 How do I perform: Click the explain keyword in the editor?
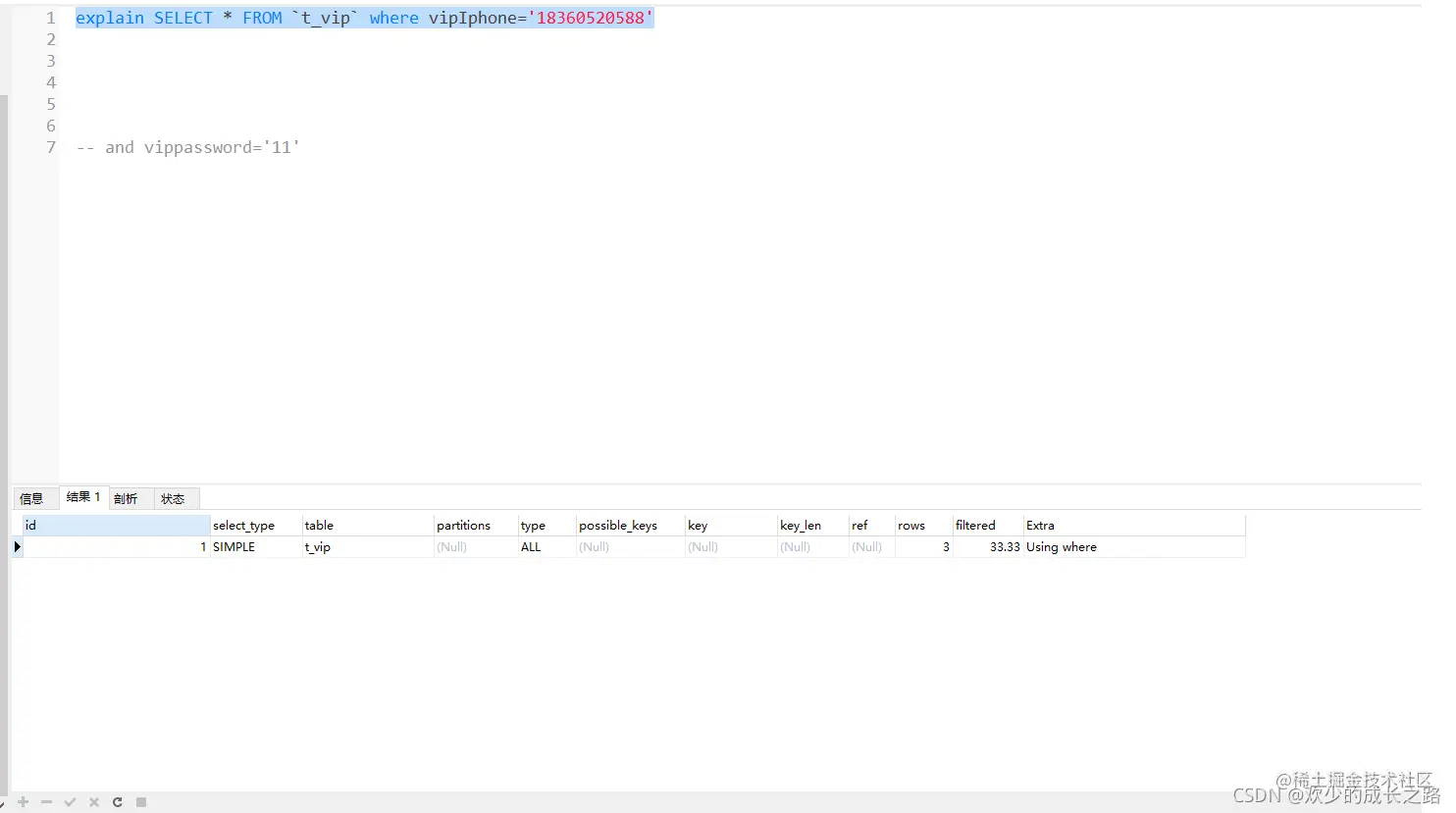(110, 18)
